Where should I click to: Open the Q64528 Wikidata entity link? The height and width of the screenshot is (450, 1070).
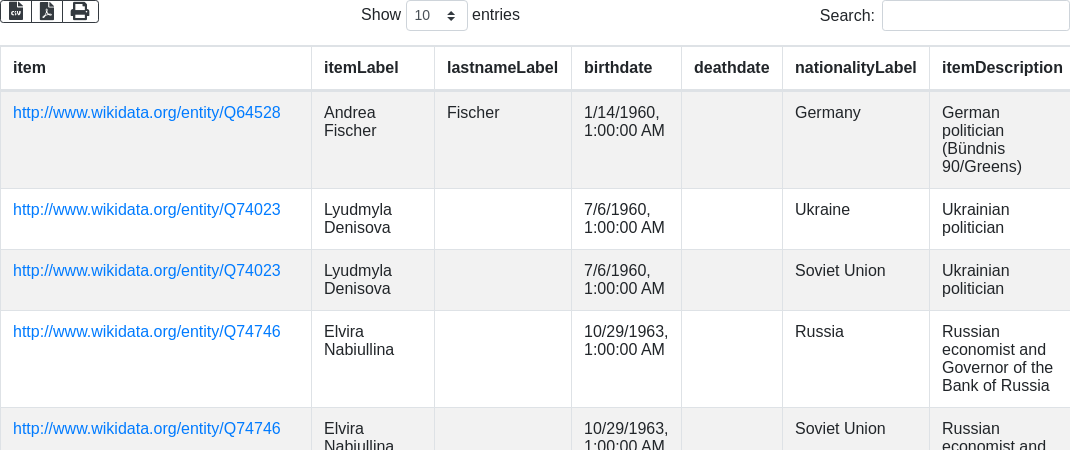click(147, 113)
